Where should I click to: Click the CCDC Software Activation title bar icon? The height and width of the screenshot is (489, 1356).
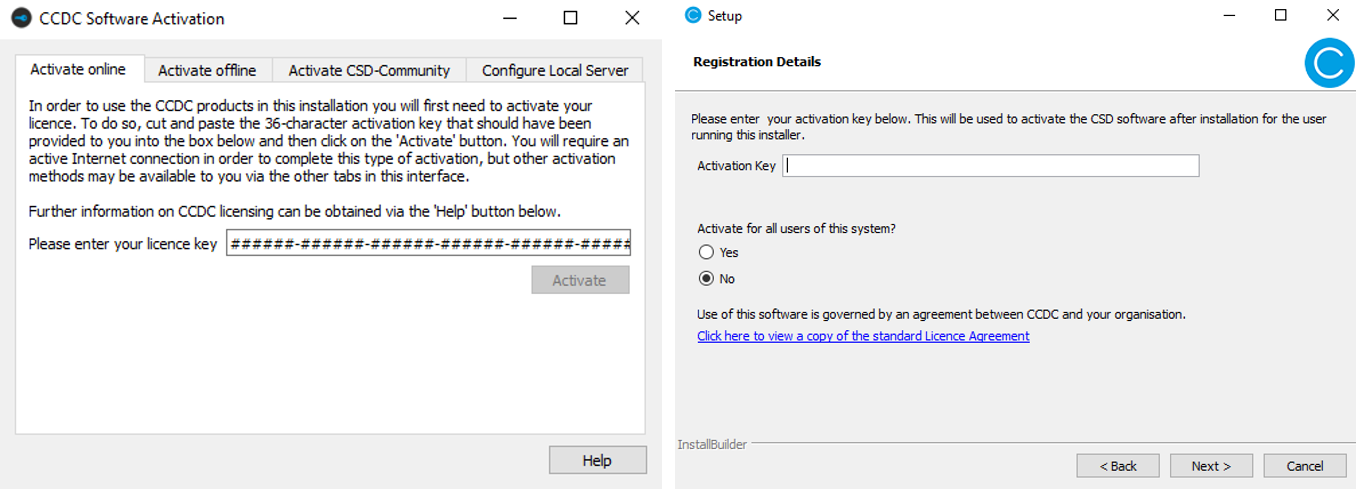point(20,18)
